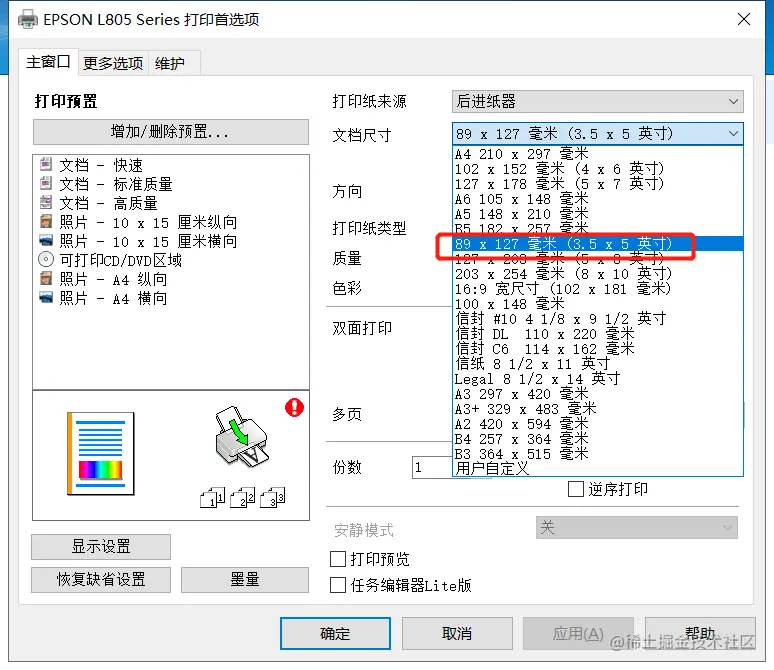Click the photo icon beside 10 x 15 厘米纵向
Viewport: 774px width, 670px height.
[x=46, y=221]
